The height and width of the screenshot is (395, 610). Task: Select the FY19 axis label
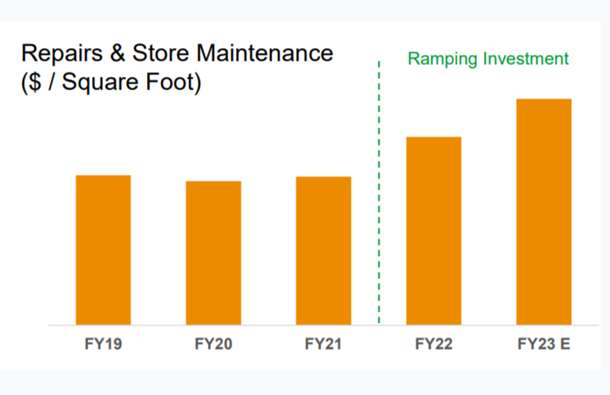103,344
